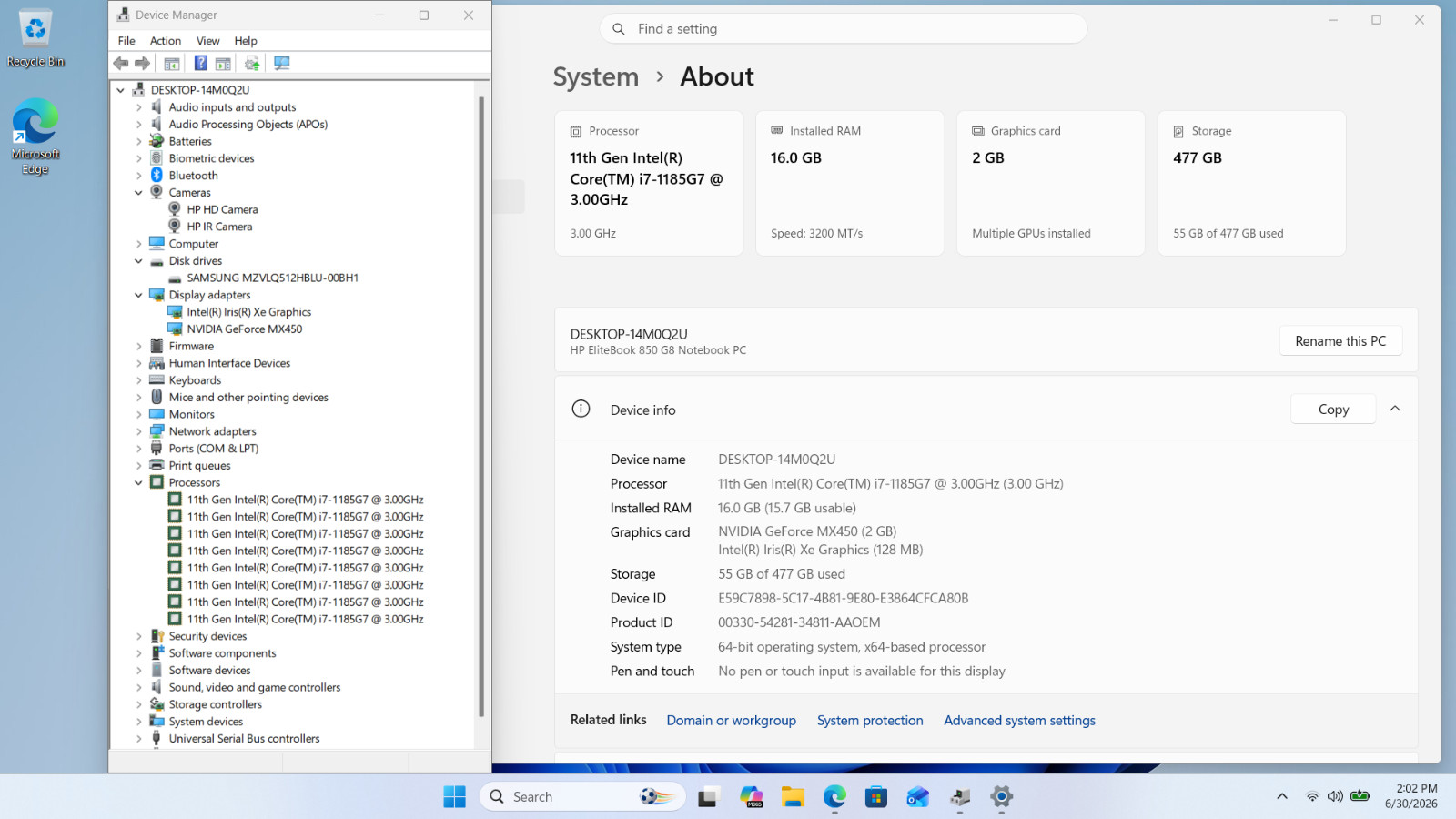Image resolution: width=1456 pixels, height=819 pixels.
Task: Click the Installed RAM info card
Action: click(x=850, y=184)
